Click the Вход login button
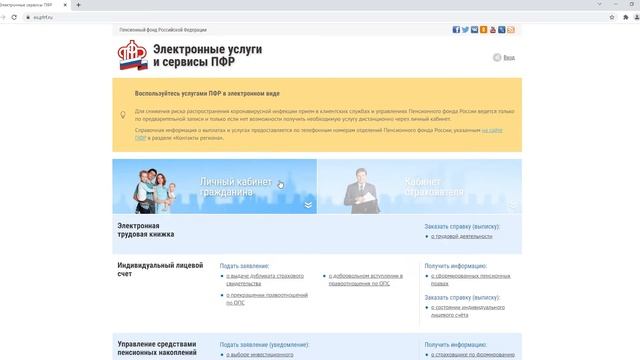The image size is (640, 360). click(x=504, y=58)
